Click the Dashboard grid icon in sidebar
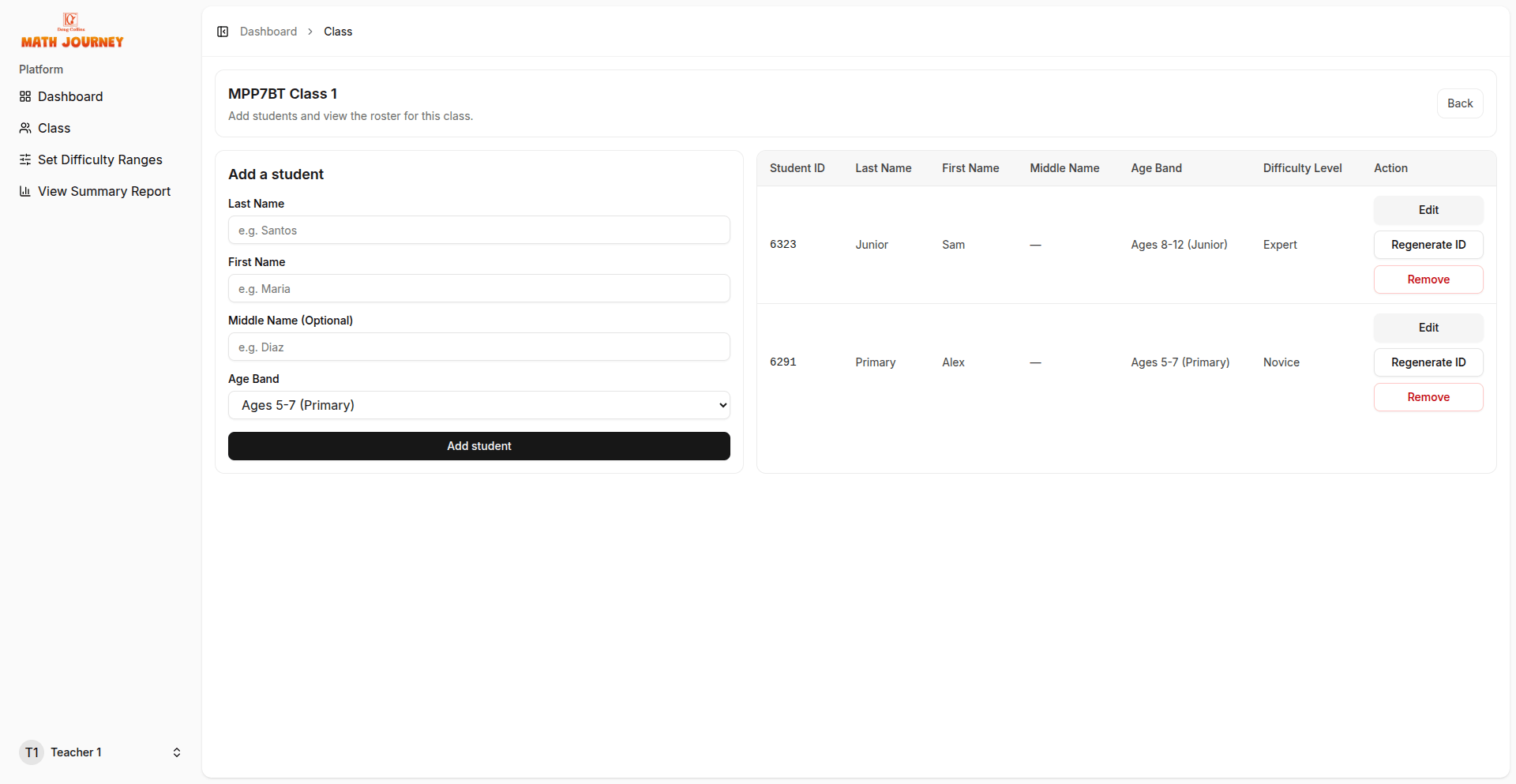 click(25, 96)
